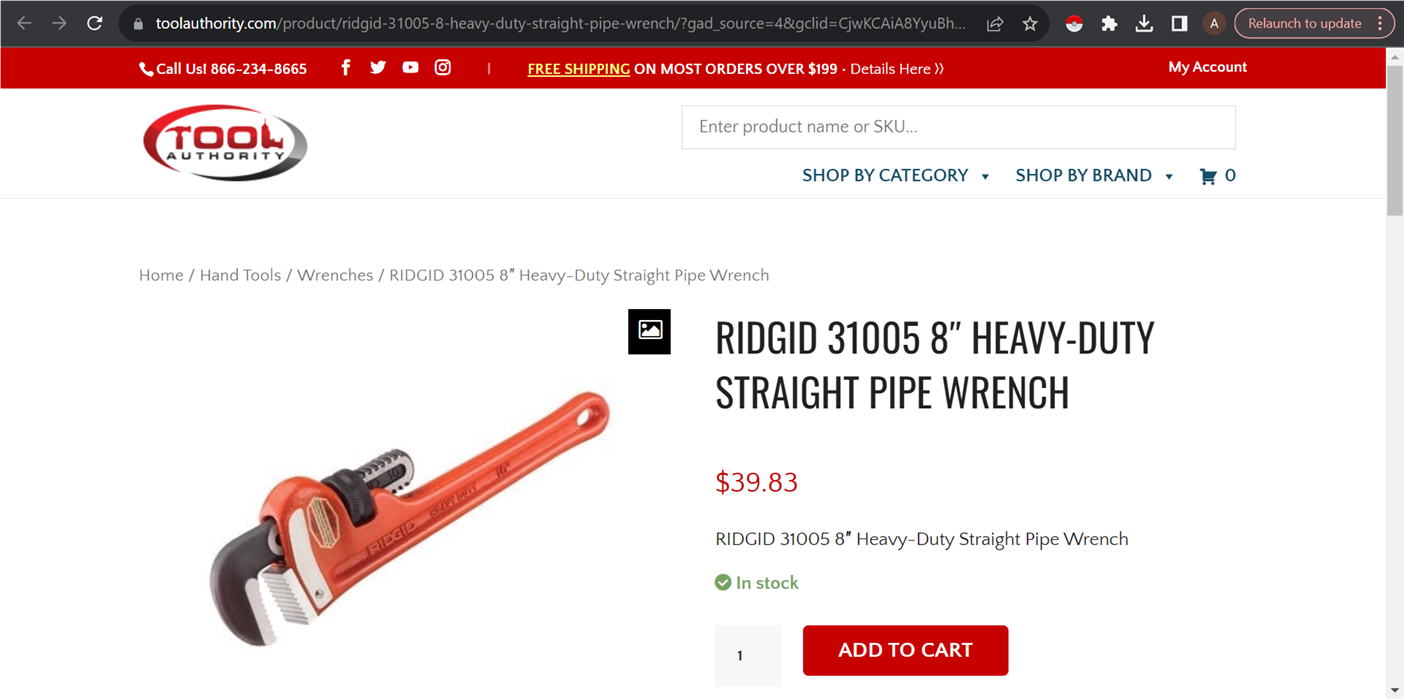Expand Shop By Brand dropdown
Screen dimensions: 1404x699
[x=1095, y=176]
